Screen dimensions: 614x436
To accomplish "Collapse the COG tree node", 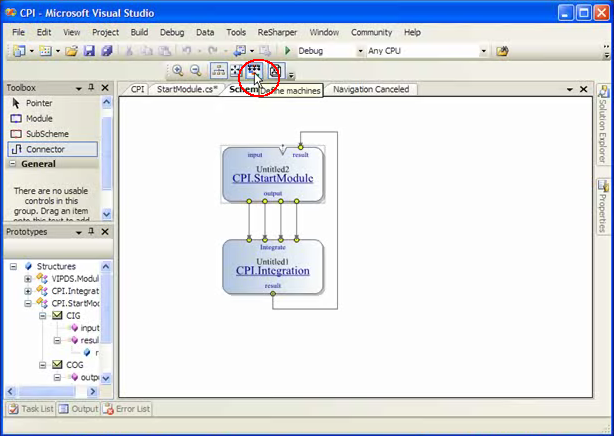I will (x=43, y=365).
